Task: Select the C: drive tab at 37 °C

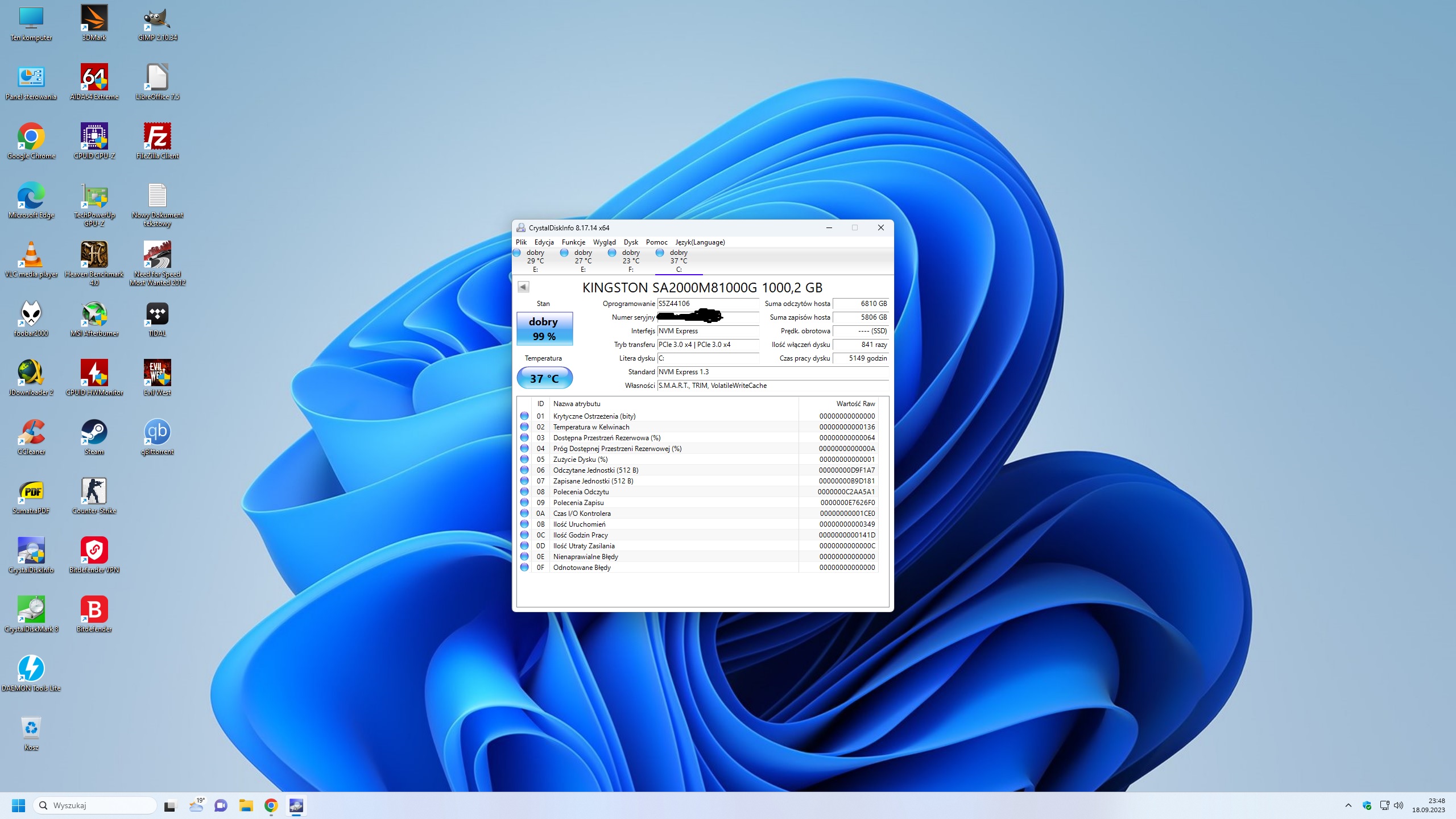Action: (x=678, y=260)
